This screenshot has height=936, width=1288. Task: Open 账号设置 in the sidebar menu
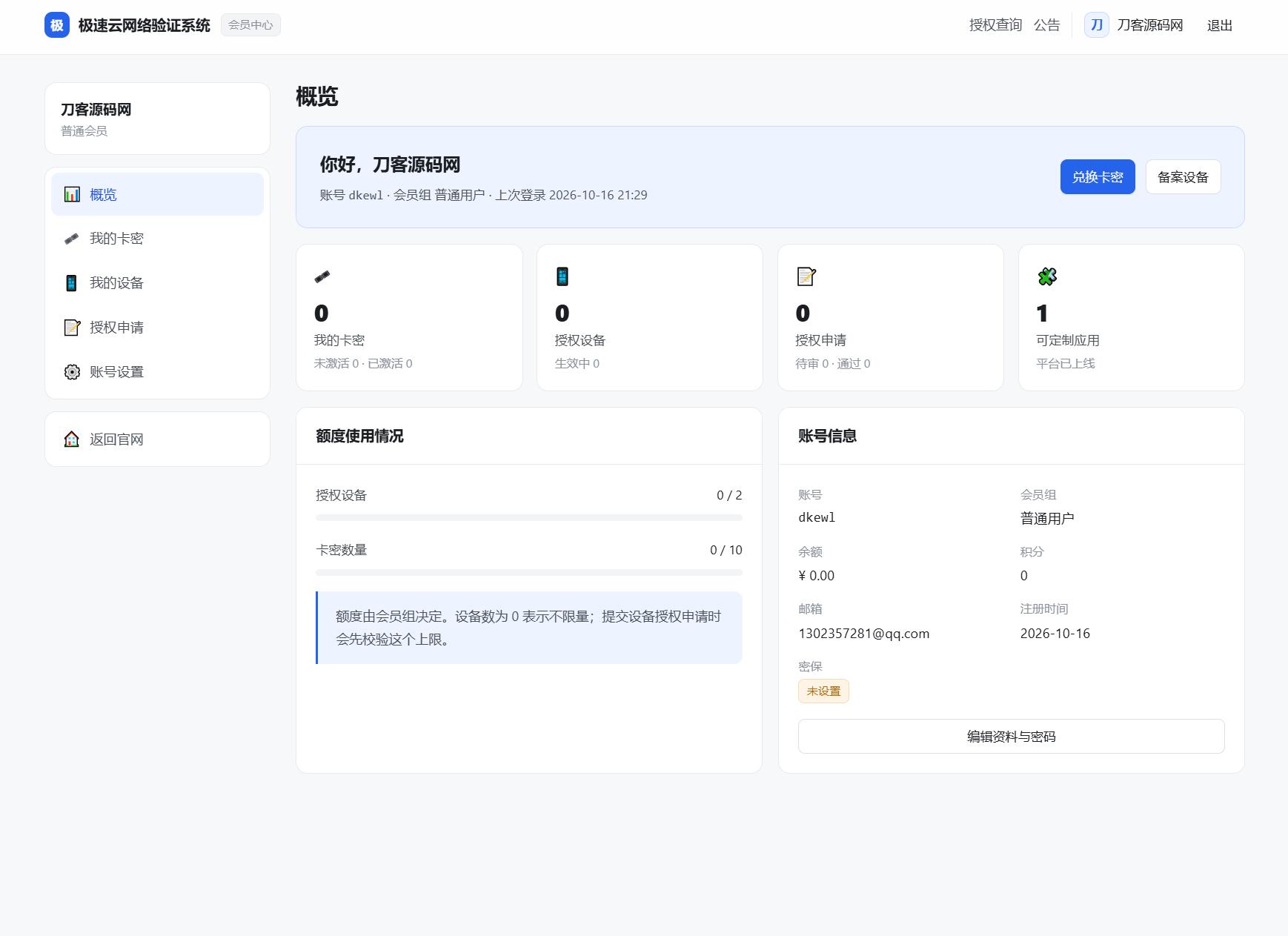(157, 372)
